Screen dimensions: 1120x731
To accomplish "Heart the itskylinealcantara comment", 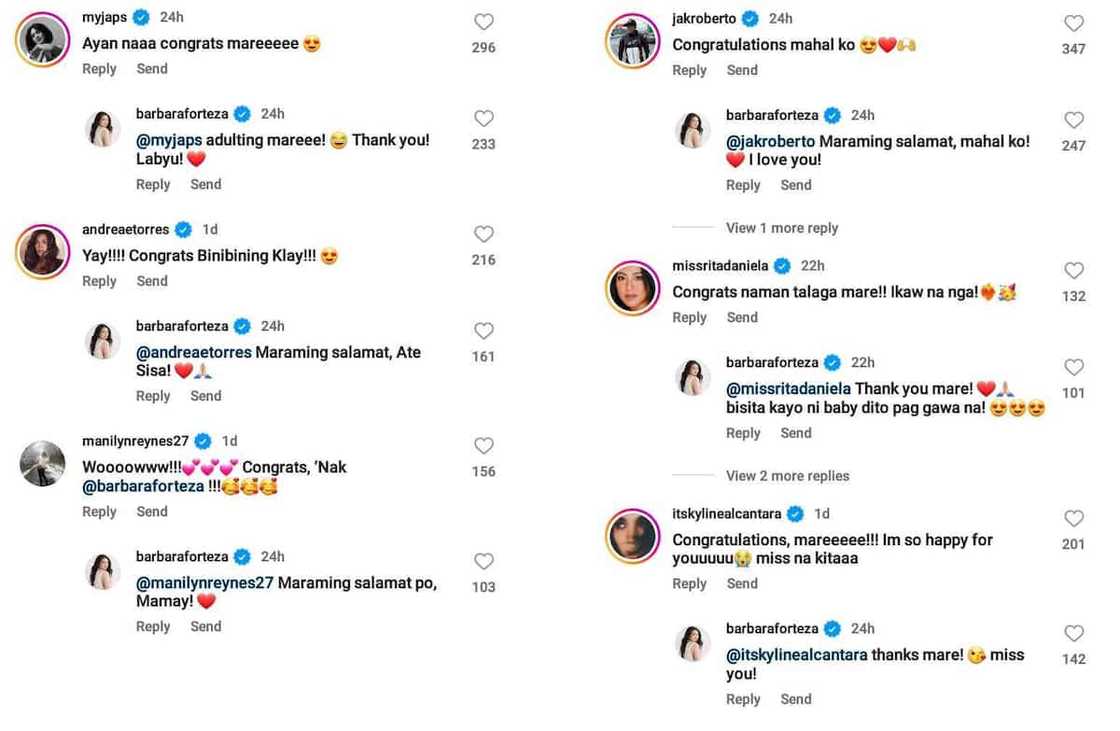I will [x=1074, y=519].
